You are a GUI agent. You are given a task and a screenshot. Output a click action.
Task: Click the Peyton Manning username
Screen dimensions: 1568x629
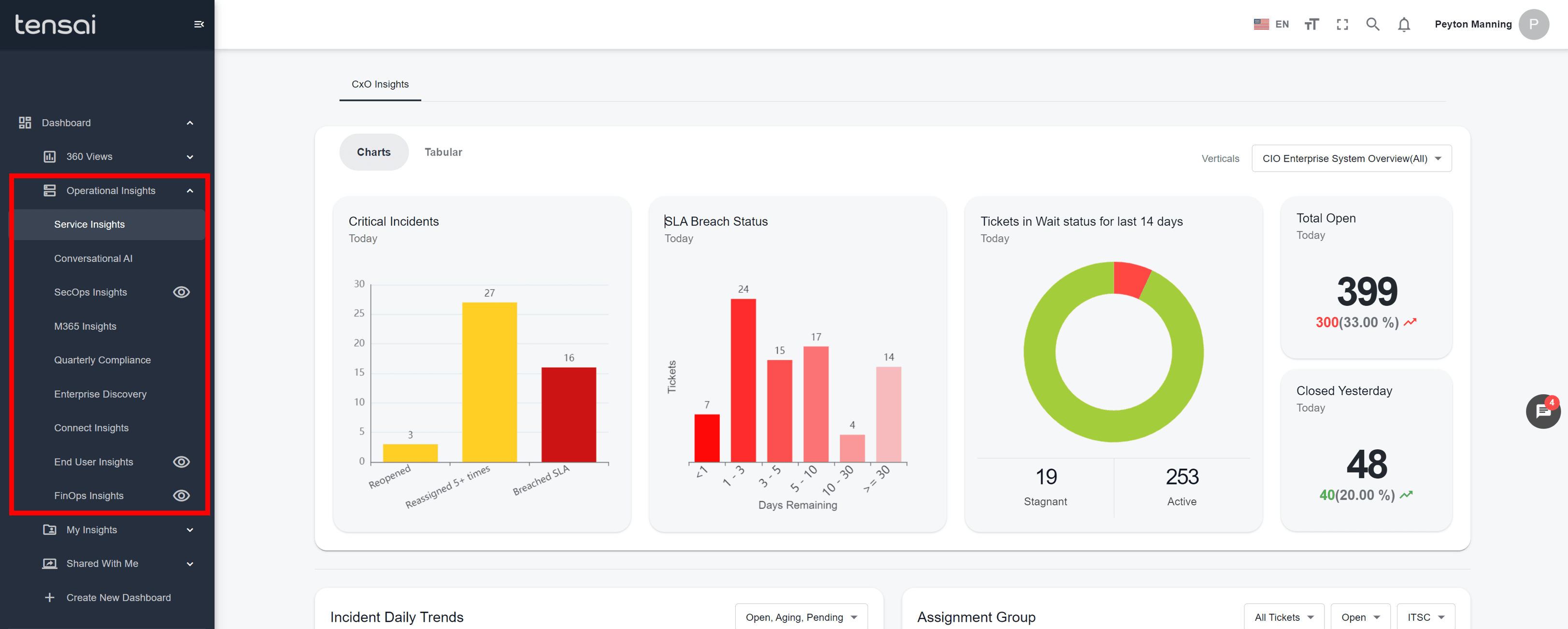(x=1472, y=24)
